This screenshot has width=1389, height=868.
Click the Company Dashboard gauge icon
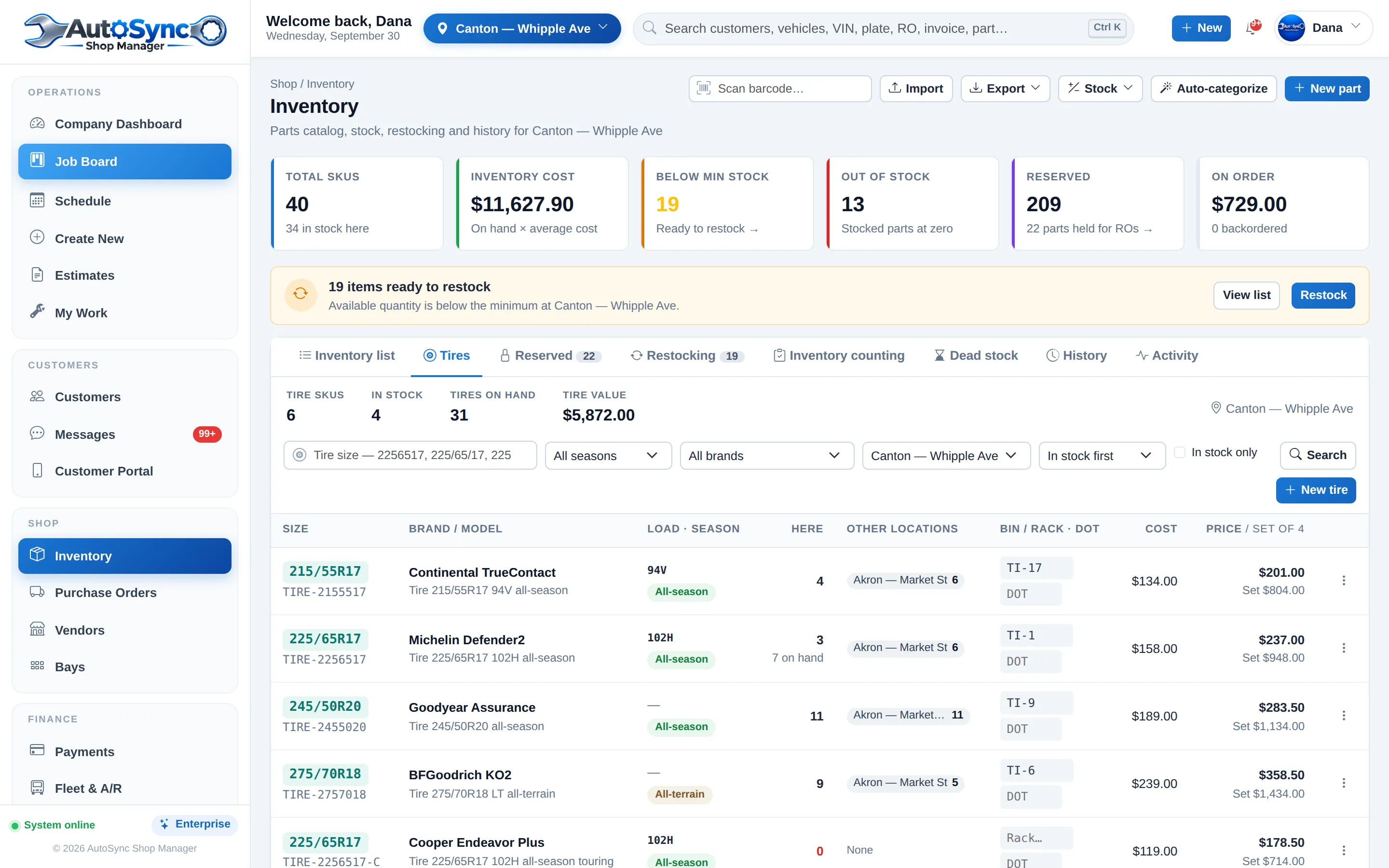pyautogui.click(x=37, y=123)
